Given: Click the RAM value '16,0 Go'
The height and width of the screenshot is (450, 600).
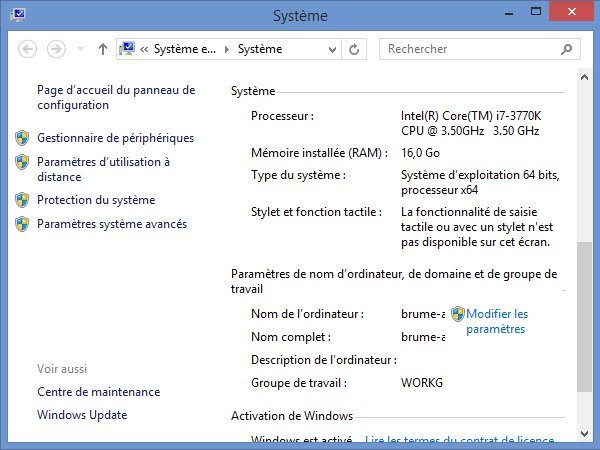Looking at the screenshot, I should (421, 153).
